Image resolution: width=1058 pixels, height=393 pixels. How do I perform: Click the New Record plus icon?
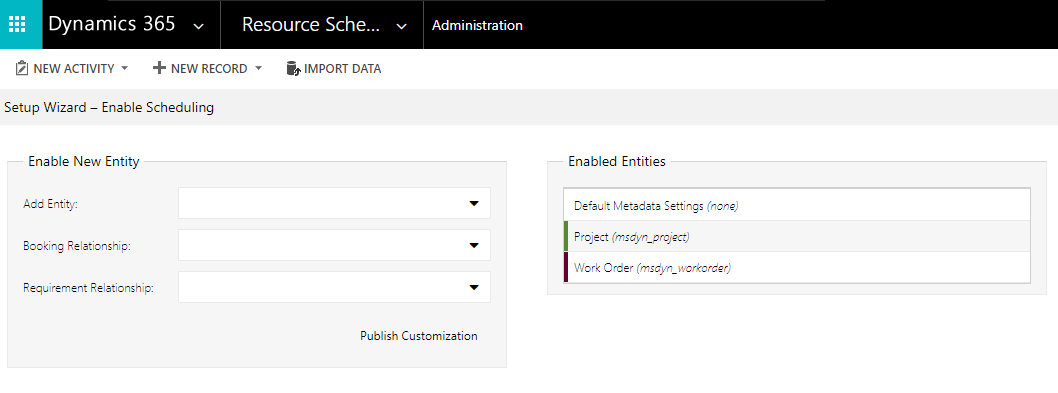(x=159, y=68)
